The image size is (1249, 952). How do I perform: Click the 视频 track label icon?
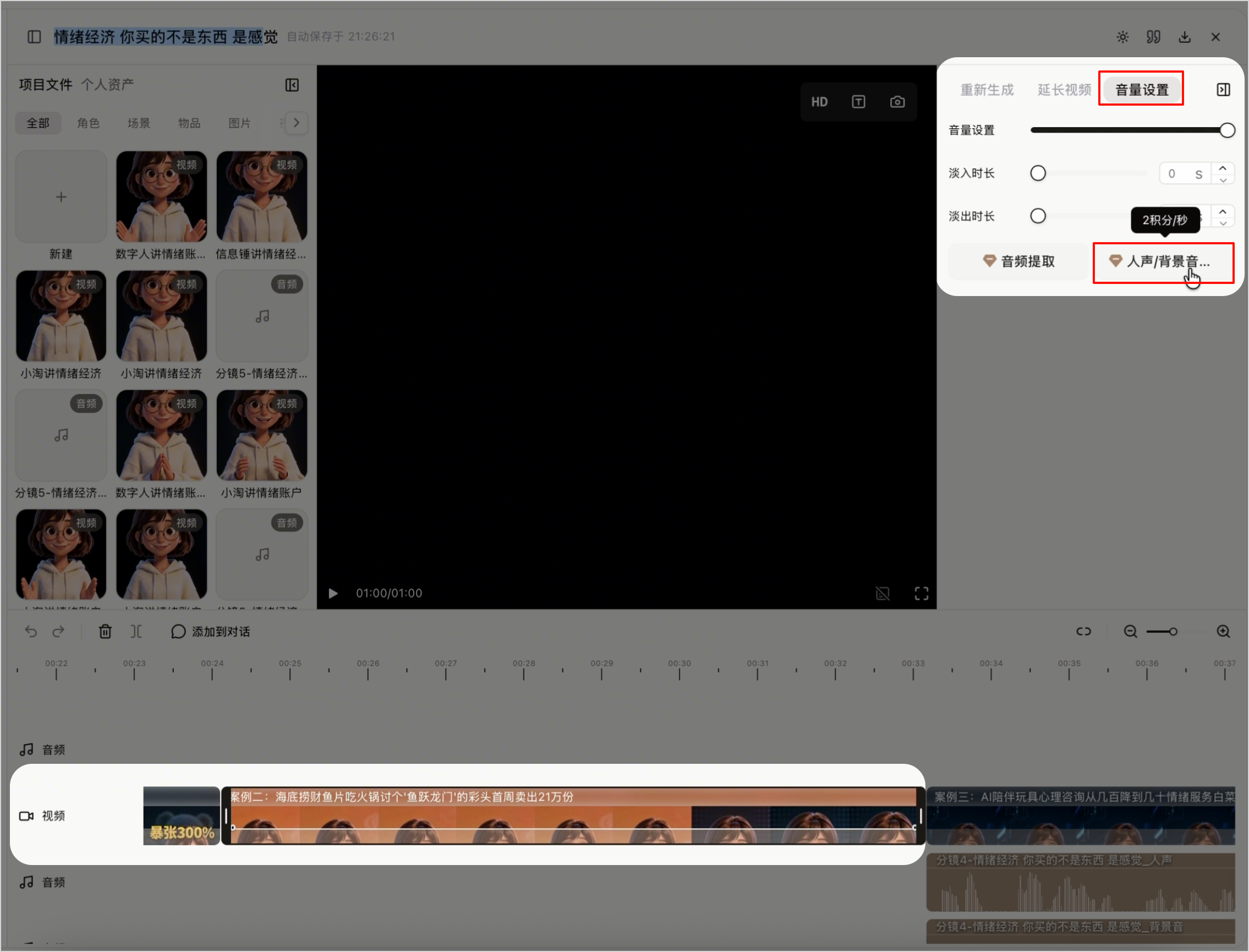point(26,816)
